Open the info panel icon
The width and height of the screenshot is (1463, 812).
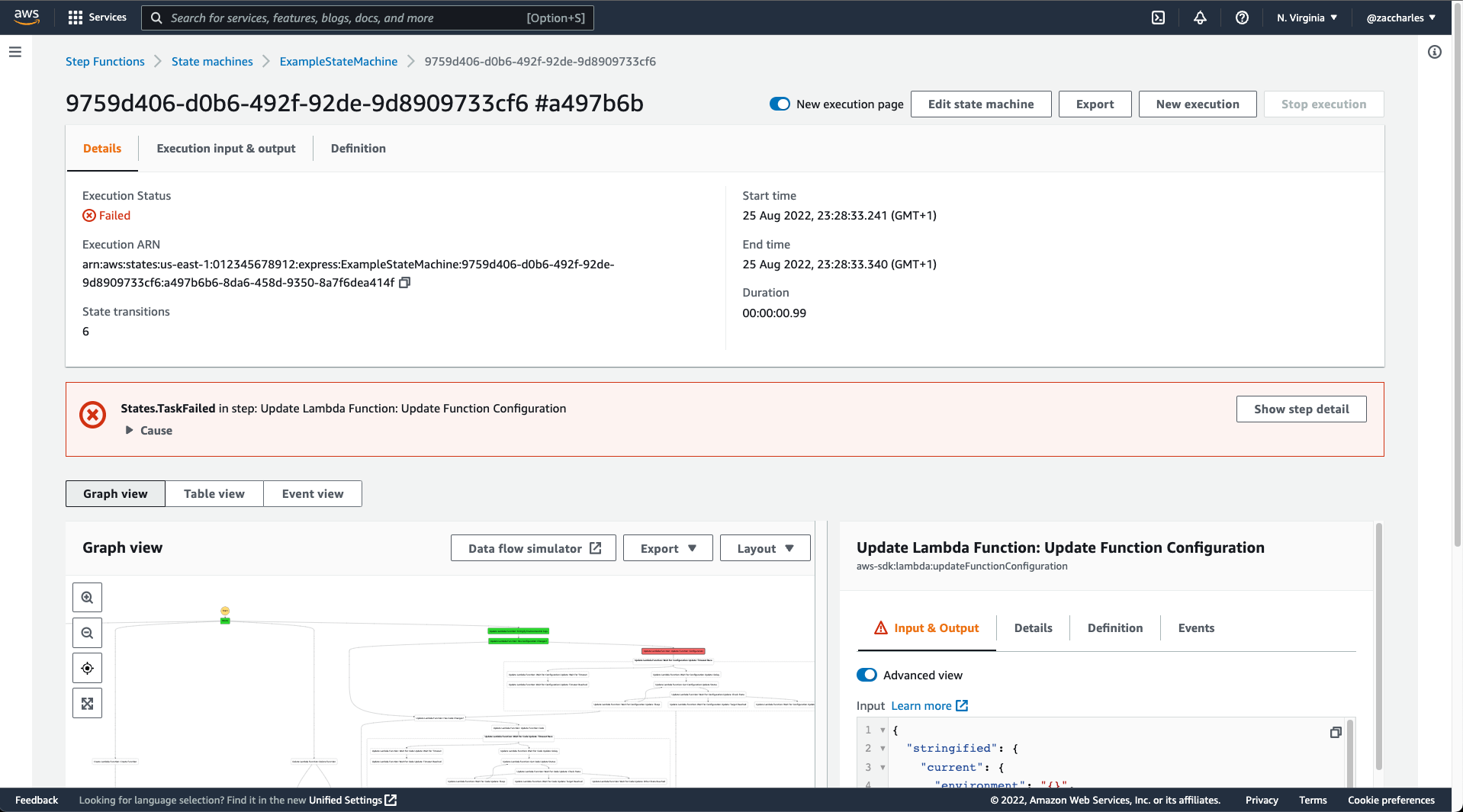click(1435, 52)
